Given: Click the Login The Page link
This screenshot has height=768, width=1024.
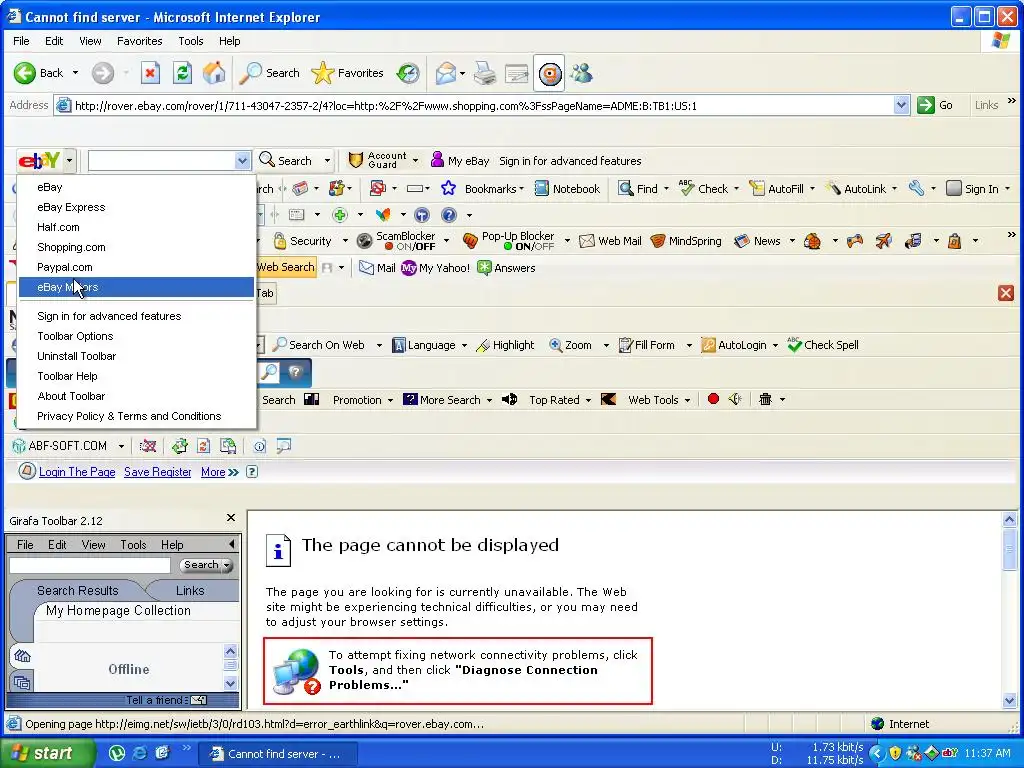Looking at the screenshot, I should [x=77, y=472].
